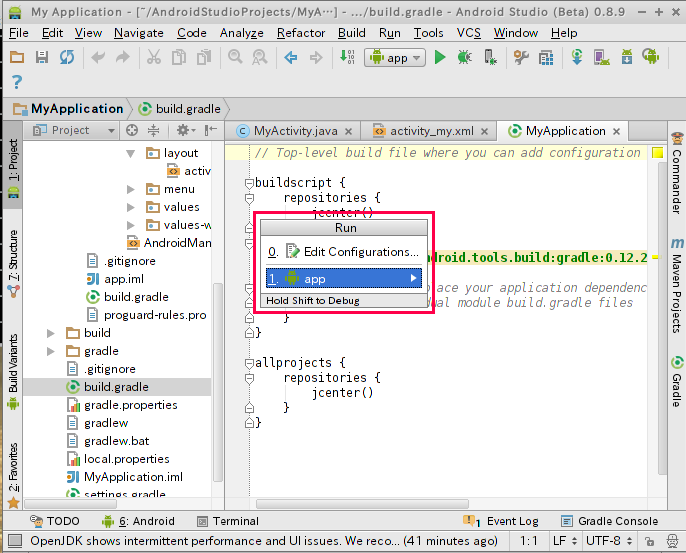686x553 pixels.
Task: Switch to the activity_my.xml tab
Action: point(431,131)
